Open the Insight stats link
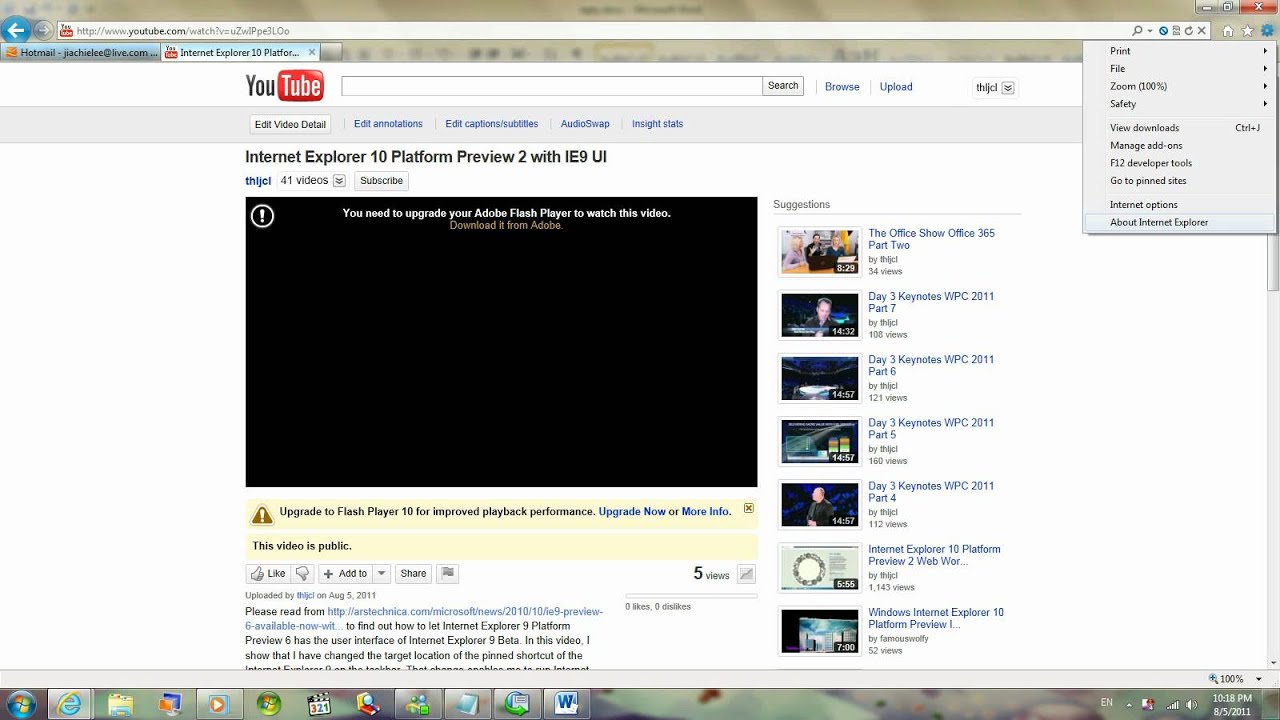Screen dimensions: 1280x720 pos(658,124)
